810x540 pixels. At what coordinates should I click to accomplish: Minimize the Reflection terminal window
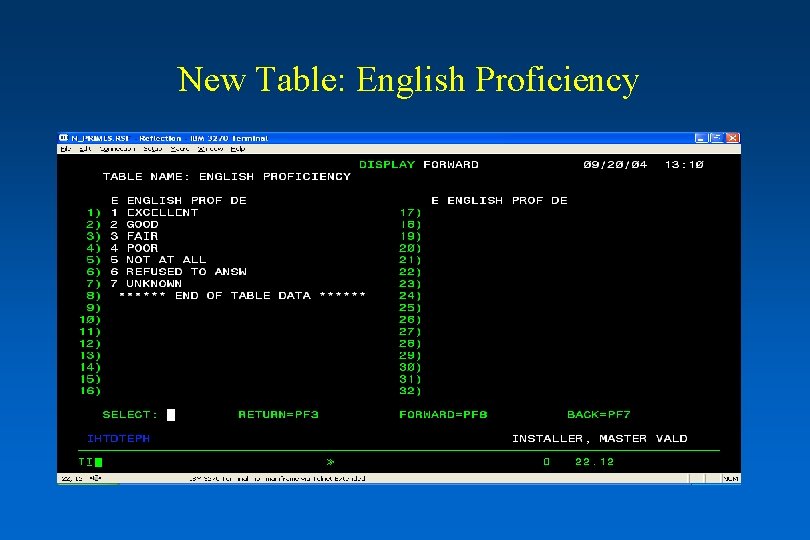coord(700,138)
